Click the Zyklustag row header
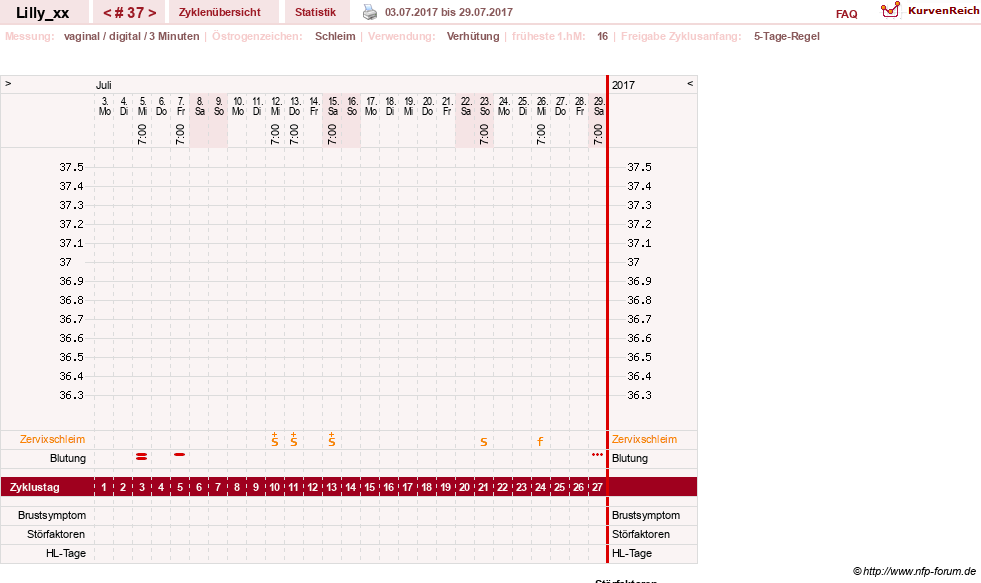Image resolution: width=981 pixels, height=583 pixels. [x=35, y=487]
